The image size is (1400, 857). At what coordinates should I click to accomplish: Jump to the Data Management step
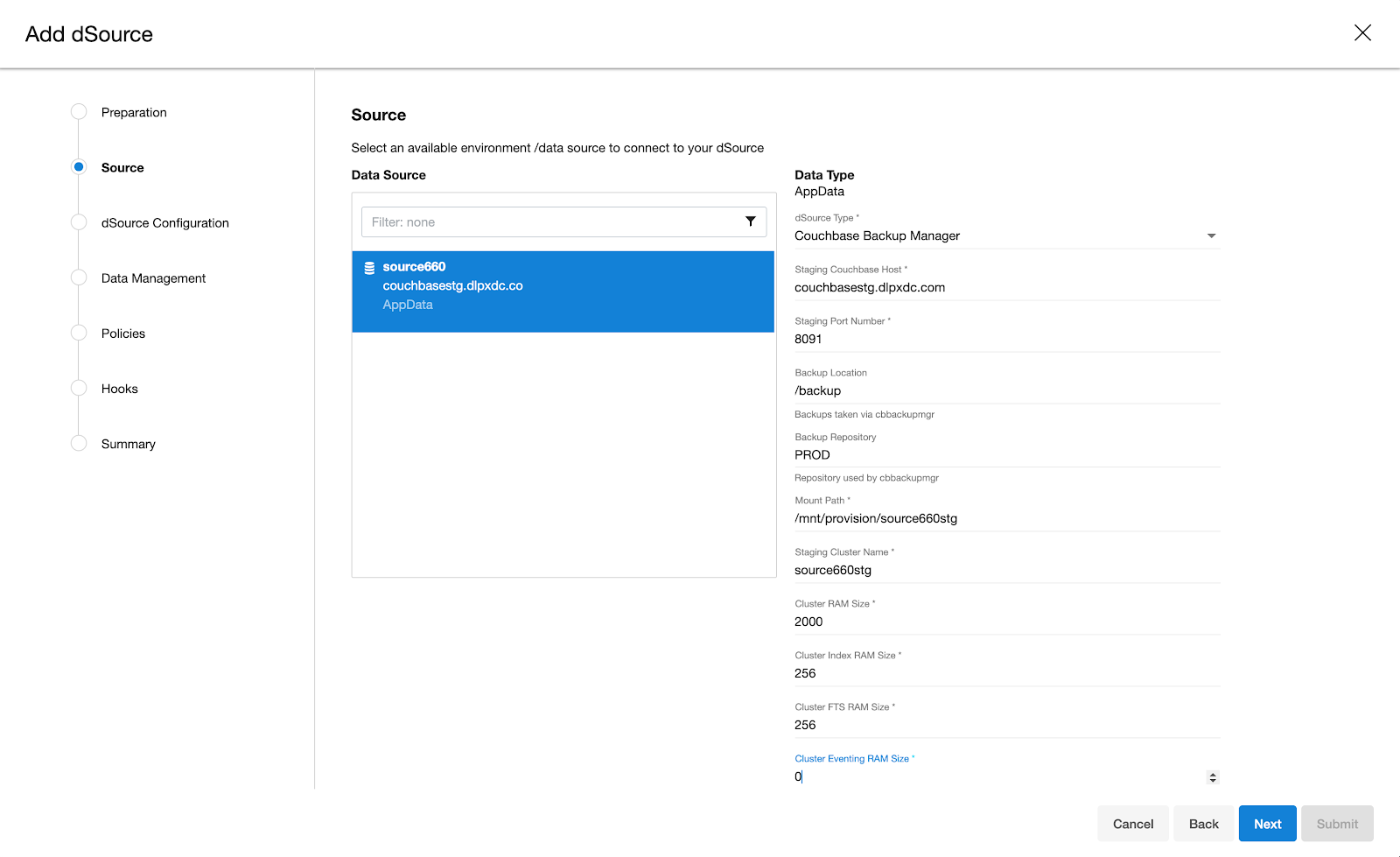79,277
